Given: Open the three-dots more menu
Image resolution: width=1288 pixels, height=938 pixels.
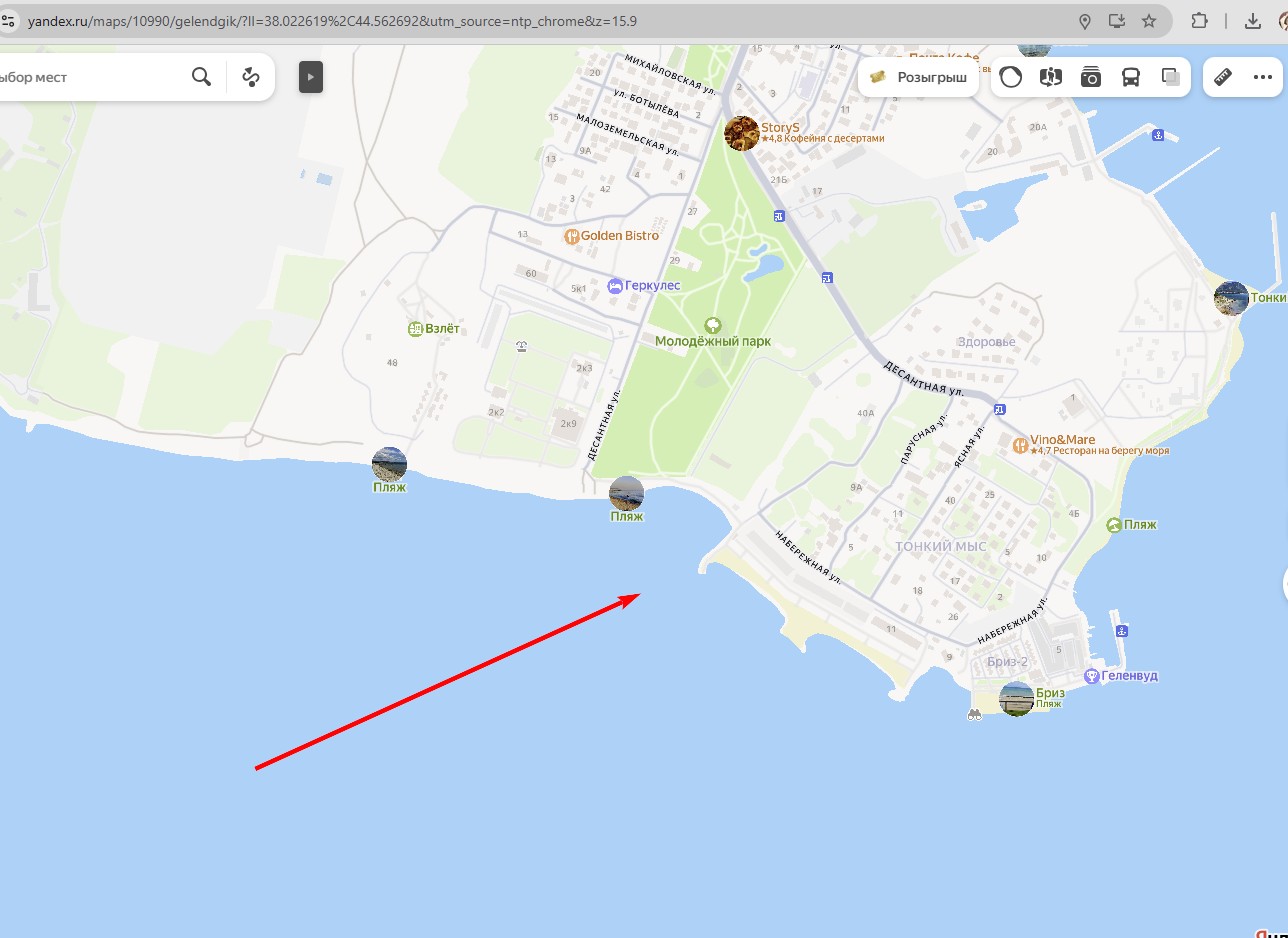Looking at the screenshot, I should click(1262, 77).
